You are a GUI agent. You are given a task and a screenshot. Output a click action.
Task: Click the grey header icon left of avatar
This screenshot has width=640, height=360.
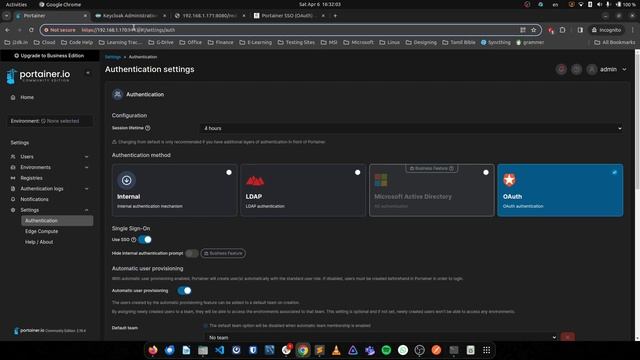tap(576, 69)
